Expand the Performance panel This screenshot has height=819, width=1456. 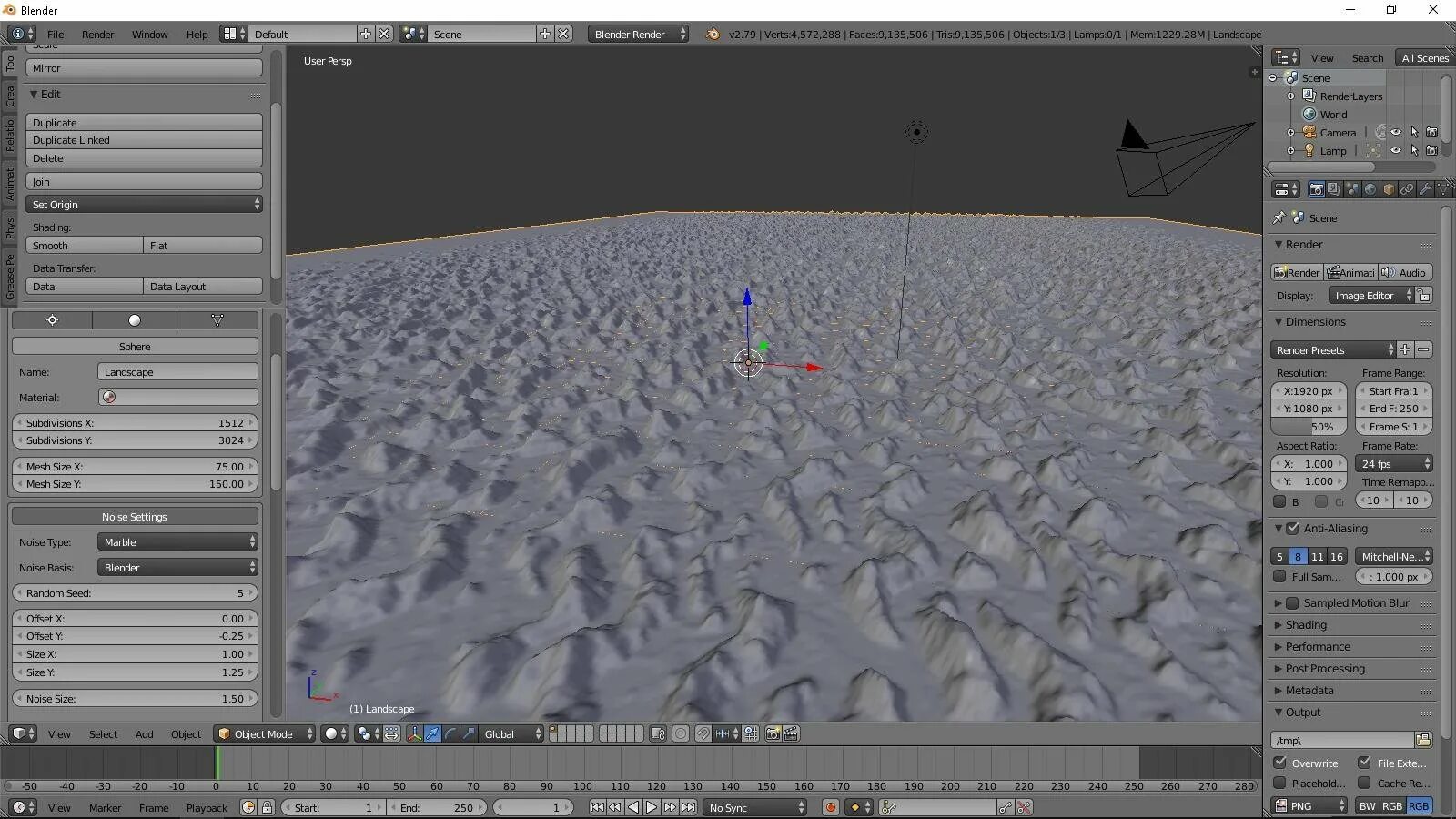coord(1317,646)
